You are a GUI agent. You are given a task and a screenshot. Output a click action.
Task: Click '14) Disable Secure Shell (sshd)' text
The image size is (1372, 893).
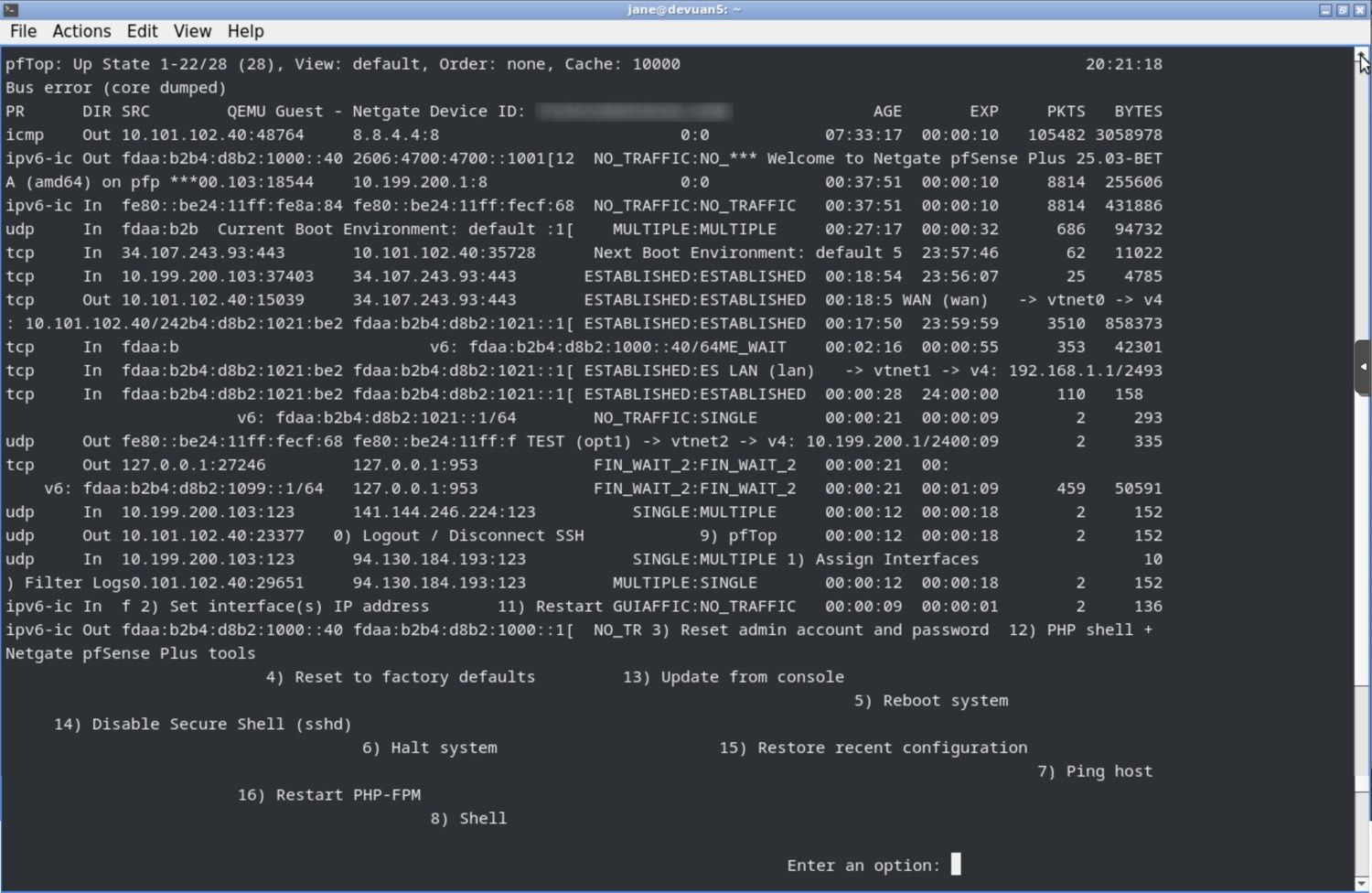click(x=202, y=724)
